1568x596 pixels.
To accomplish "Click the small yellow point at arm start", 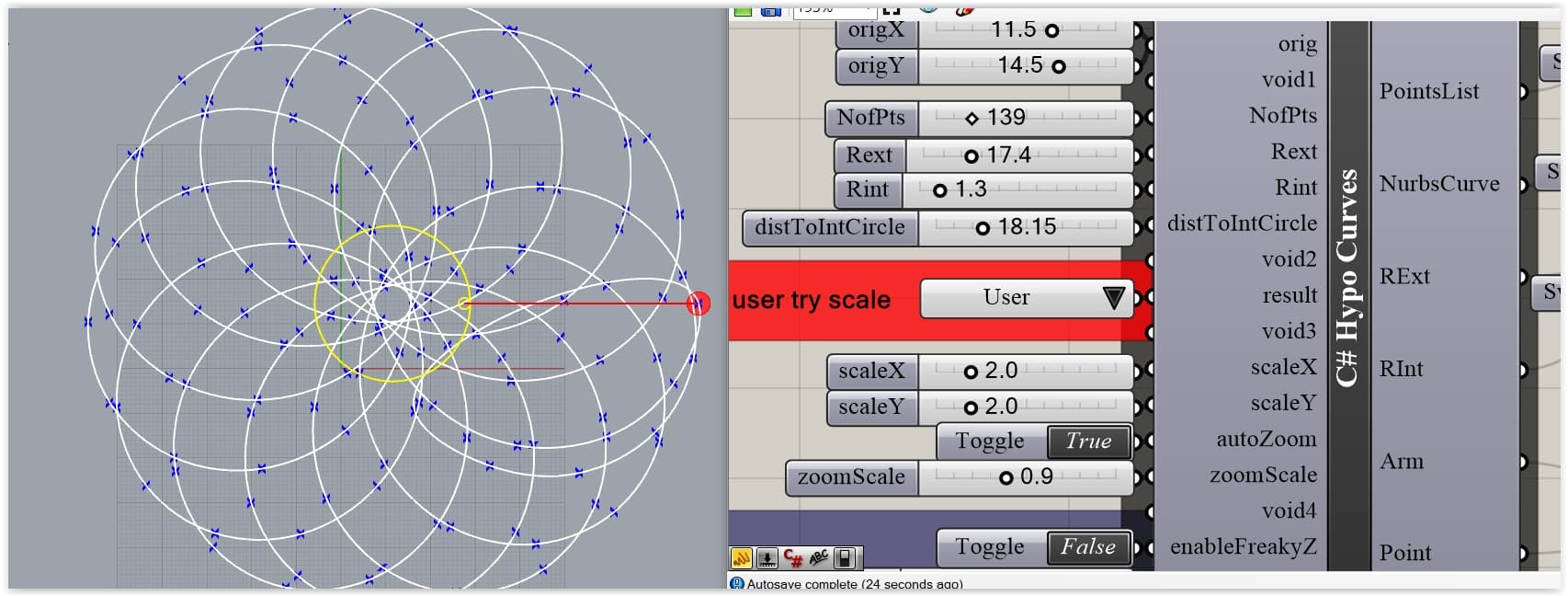I will pyautogui.click(x=462, y=304).
